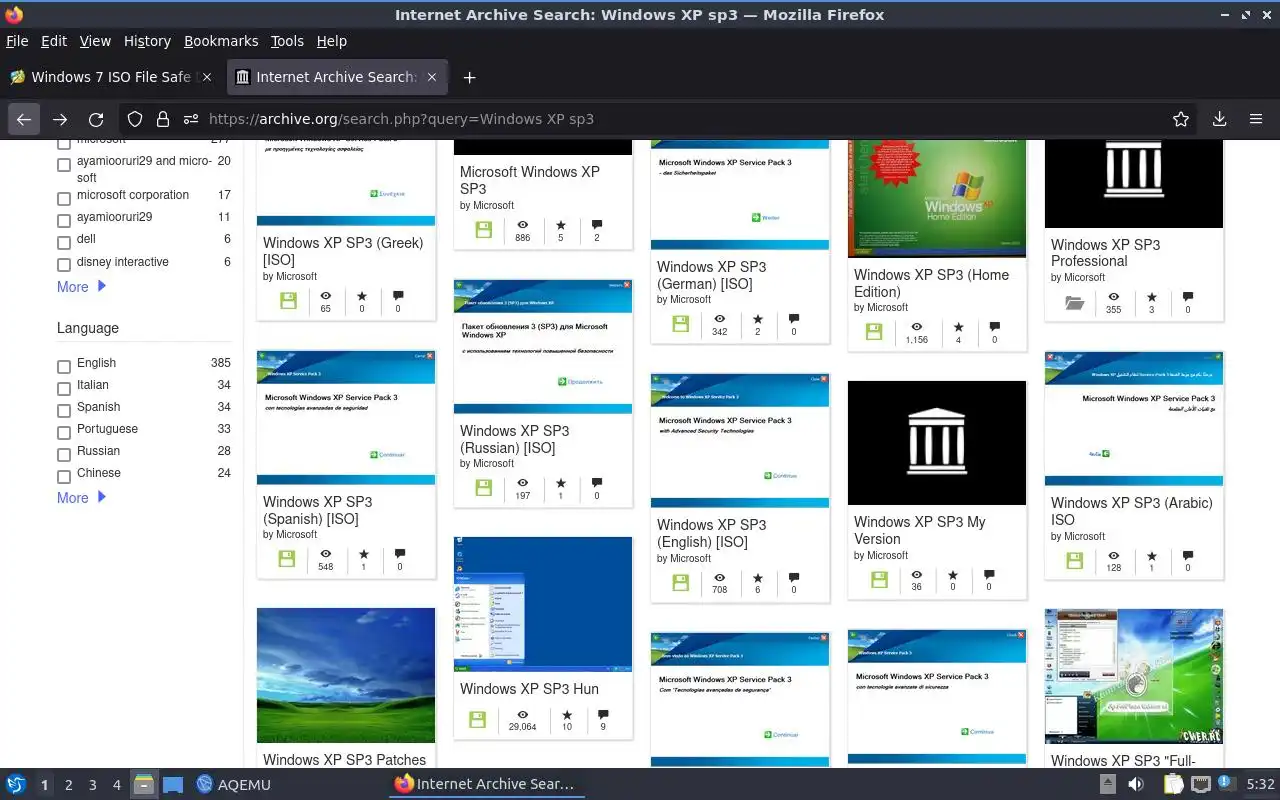Open the Tools menu

pos(287,41)
